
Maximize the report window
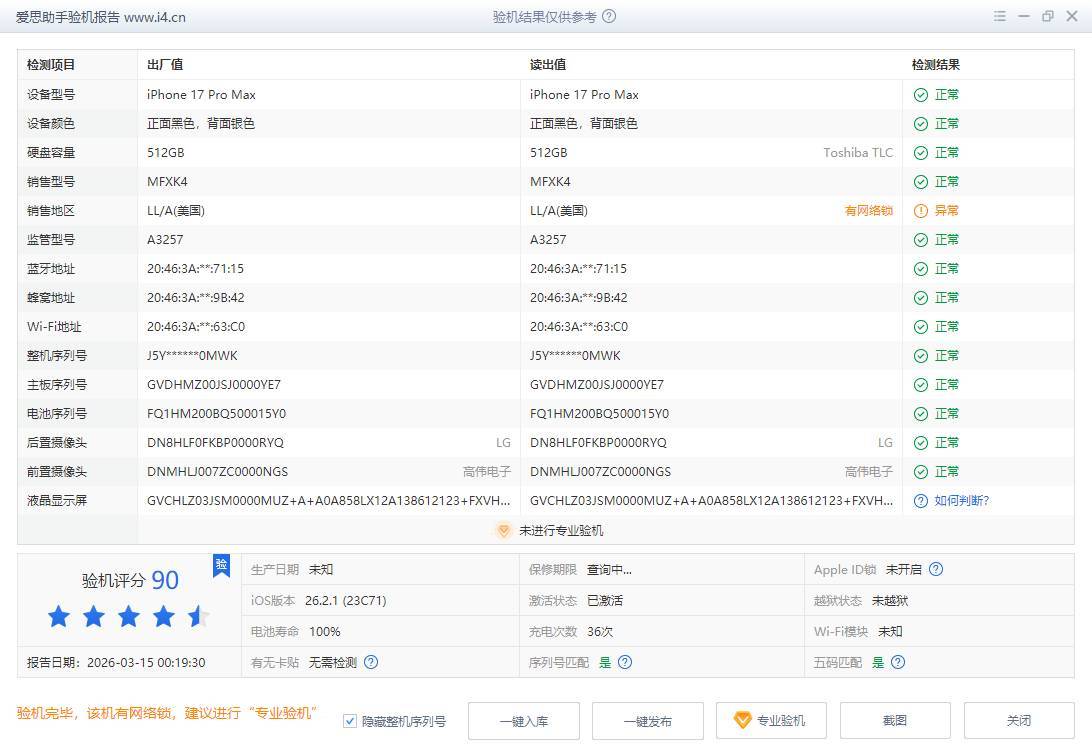1048,17
